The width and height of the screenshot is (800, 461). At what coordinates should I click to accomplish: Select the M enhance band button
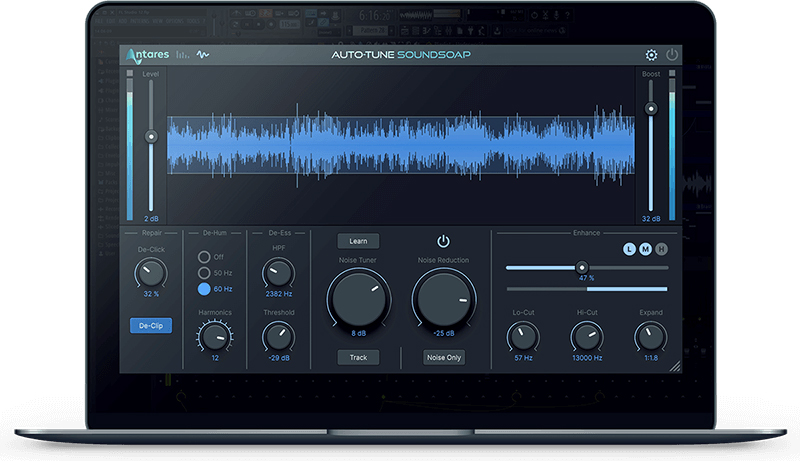coord(645,249)
